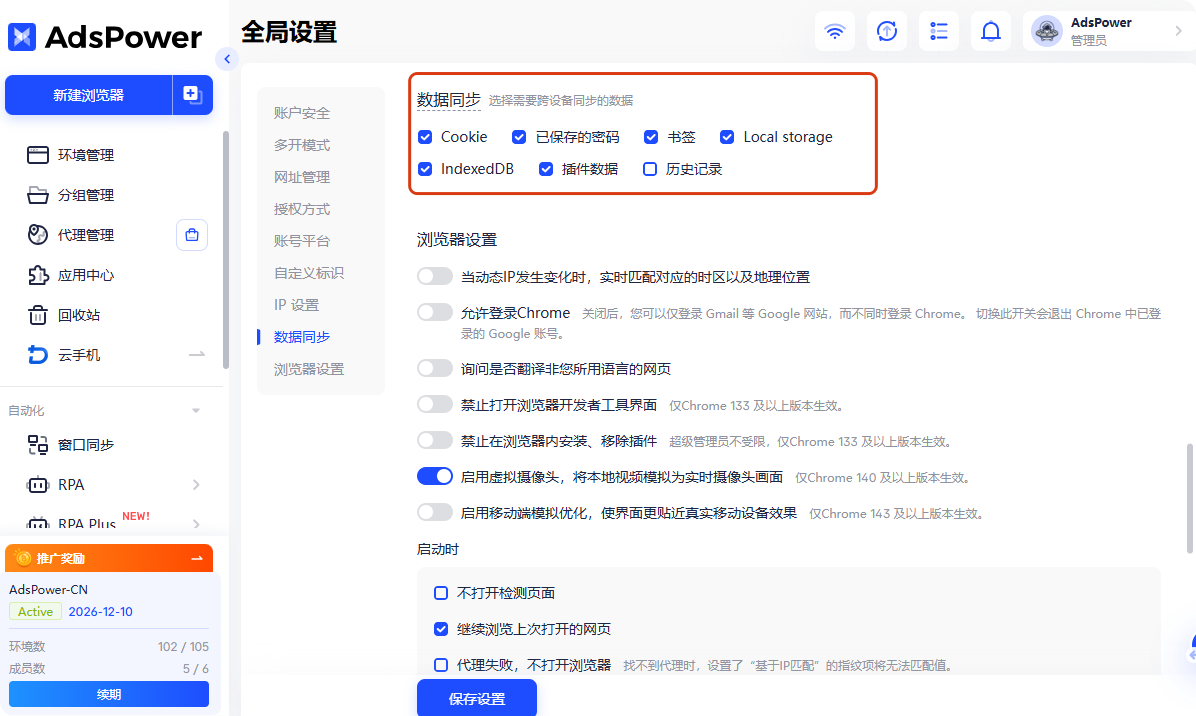The width and height of the screenshot is (1196, 716).
Task: Click the 回收站 trash icon
Action: pos(37,315)
